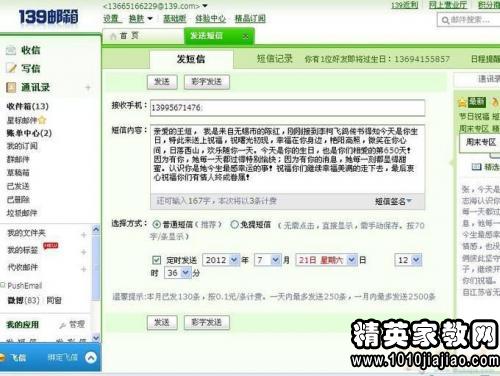Image resolution: width=500 pixels, height=376 pixels.
Task: Click the bottom 发送 button
Action: 162,322
